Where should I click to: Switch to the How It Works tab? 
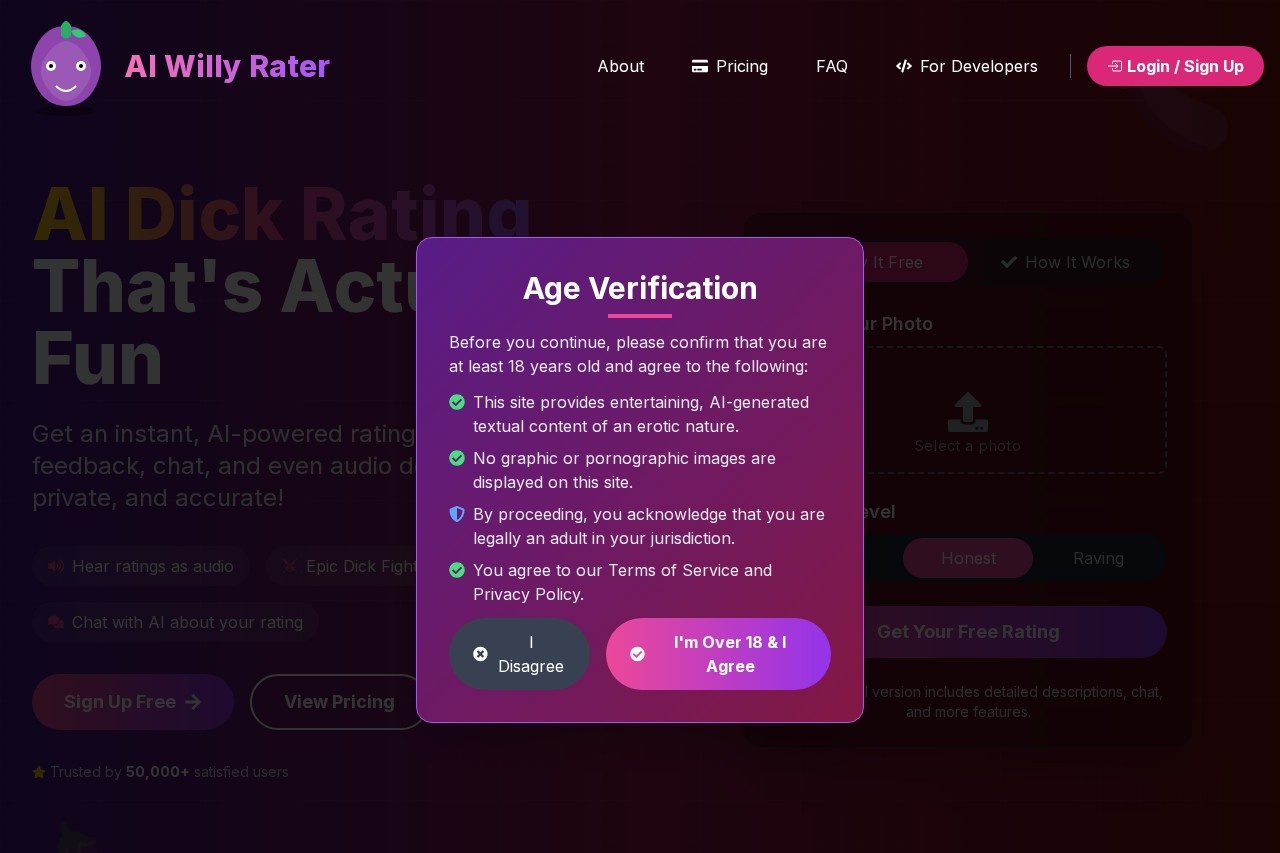tap(1066, 262)
